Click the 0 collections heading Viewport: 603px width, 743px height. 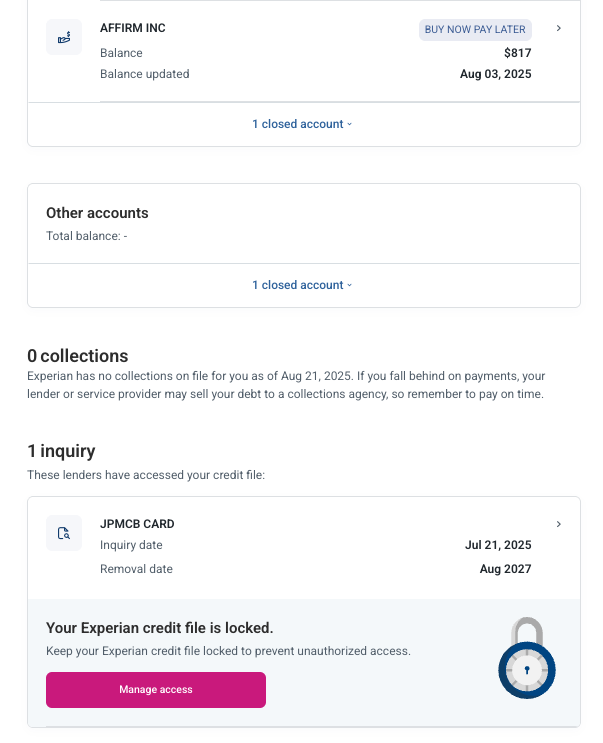(78, 356)
